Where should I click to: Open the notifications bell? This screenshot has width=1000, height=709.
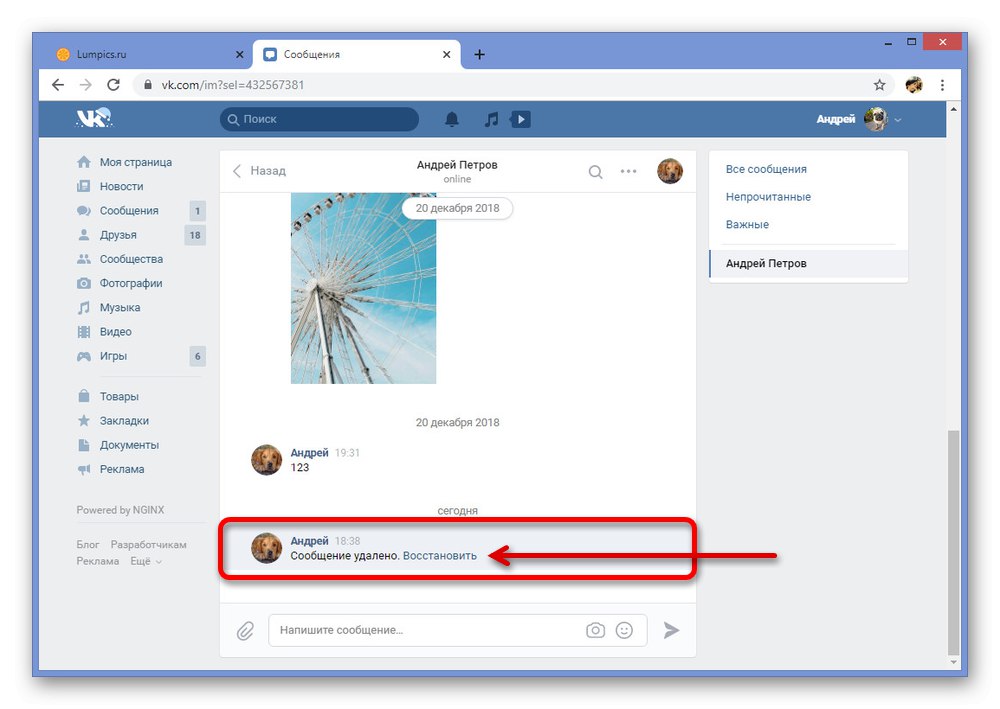point(452,119)
